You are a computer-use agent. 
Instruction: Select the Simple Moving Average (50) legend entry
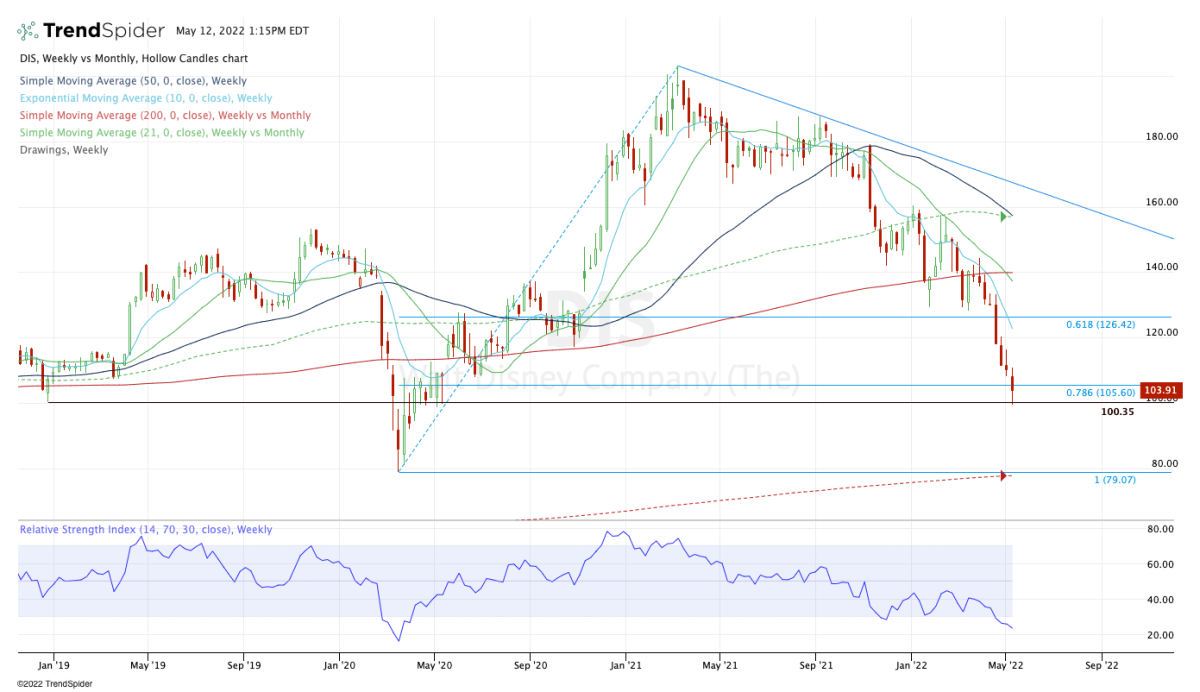point(132,81)
